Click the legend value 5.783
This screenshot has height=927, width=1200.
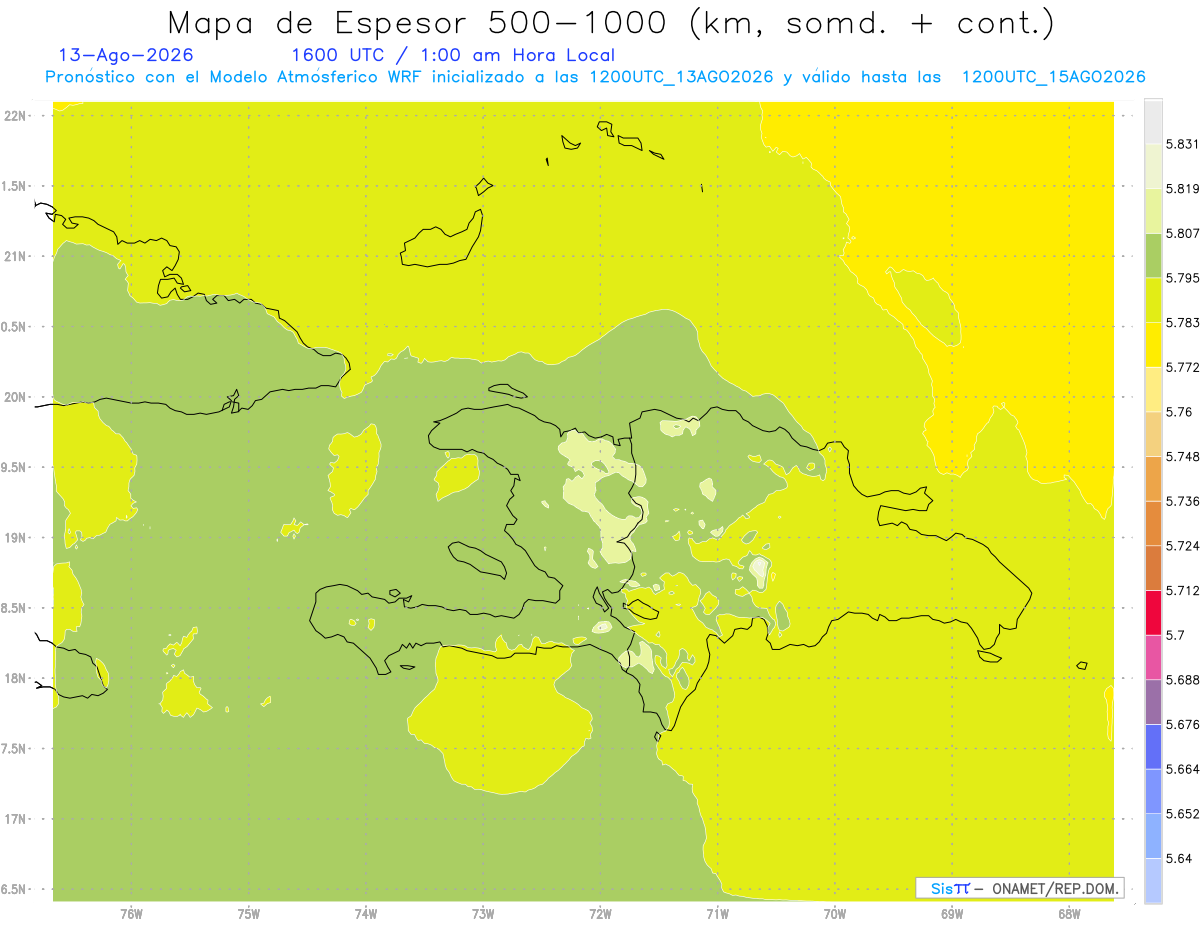pyautogui.click(x=1182, y=322)
